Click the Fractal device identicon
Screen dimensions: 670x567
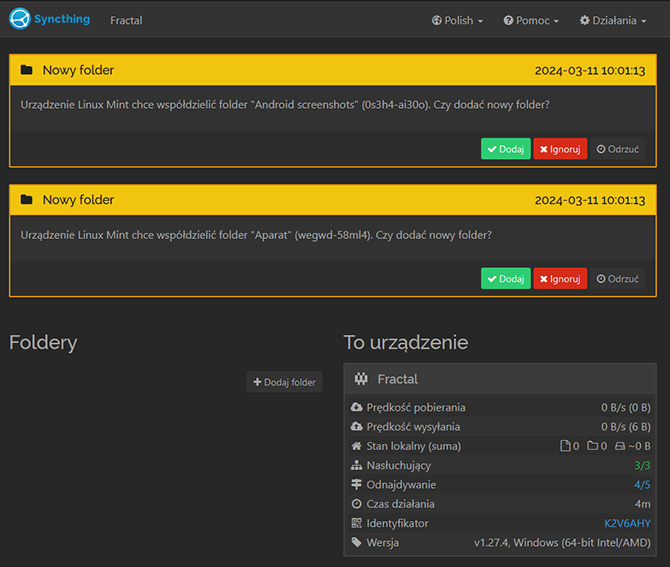(x=361, y=379)
